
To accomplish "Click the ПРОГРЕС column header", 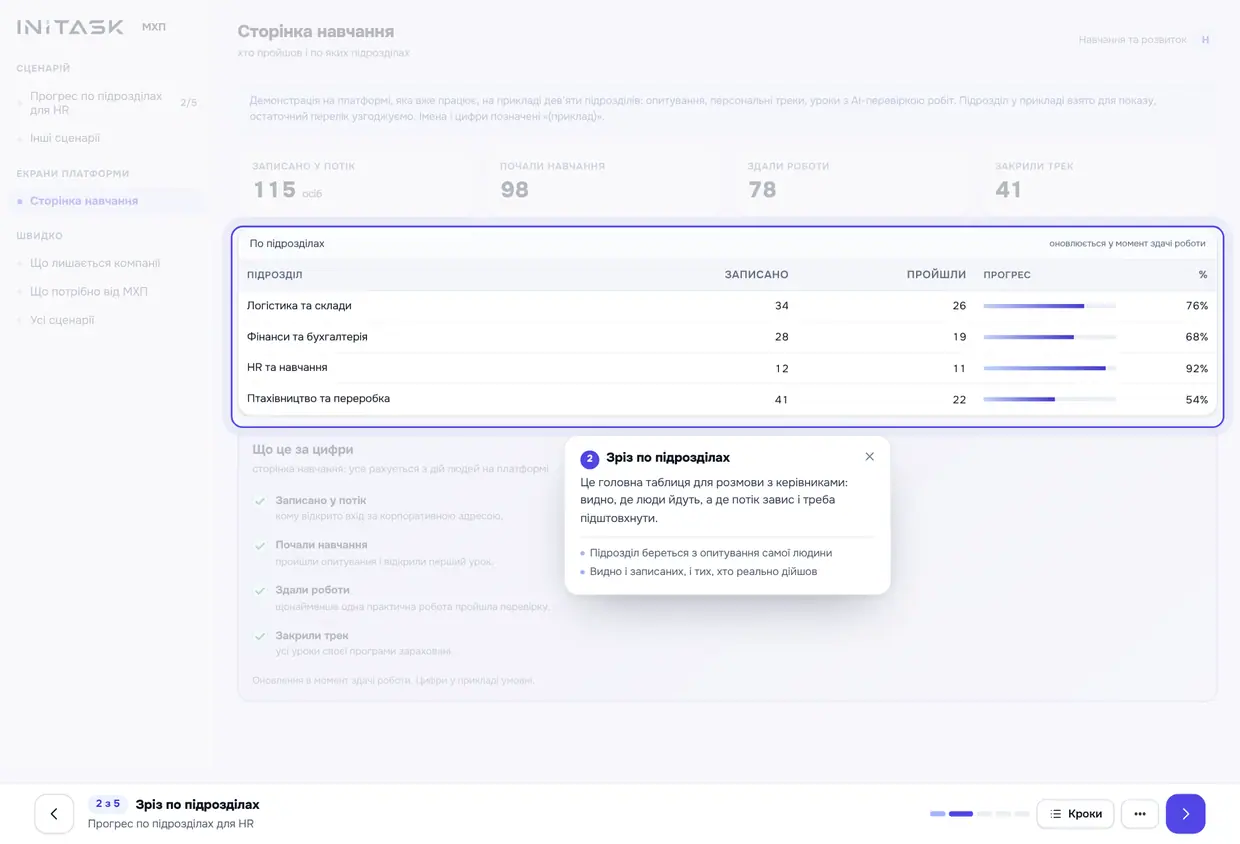I will click(1006, 275).
